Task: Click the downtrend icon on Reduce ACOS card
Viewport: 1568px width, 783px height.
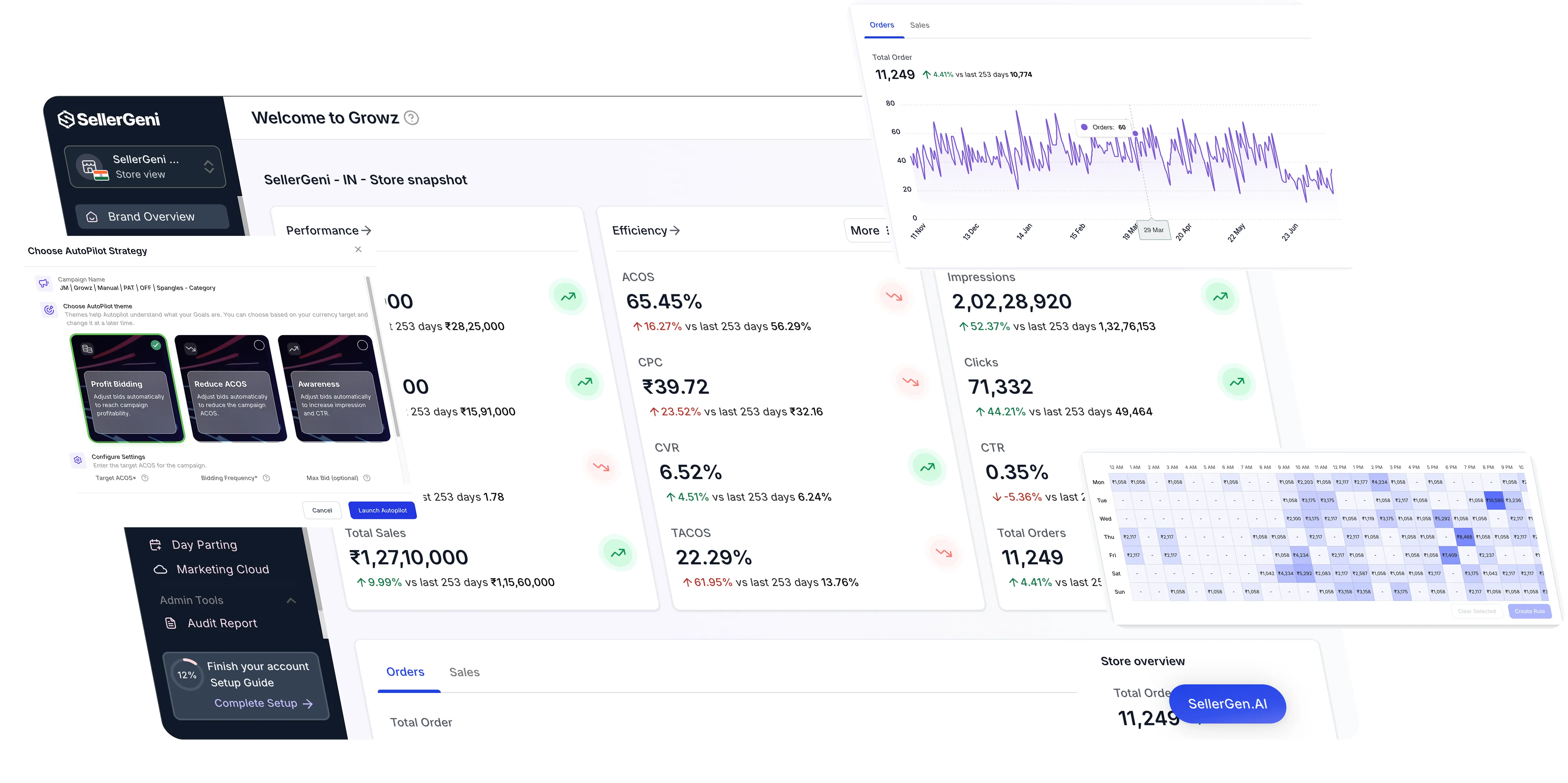Action: tap(191, 349)
